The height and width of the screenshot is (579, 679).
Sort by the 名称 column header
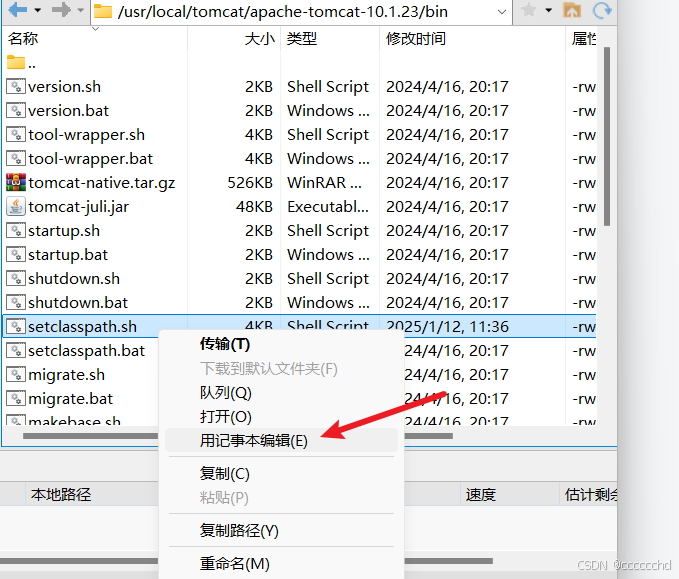pyautogui.click(x=23, y=39)
